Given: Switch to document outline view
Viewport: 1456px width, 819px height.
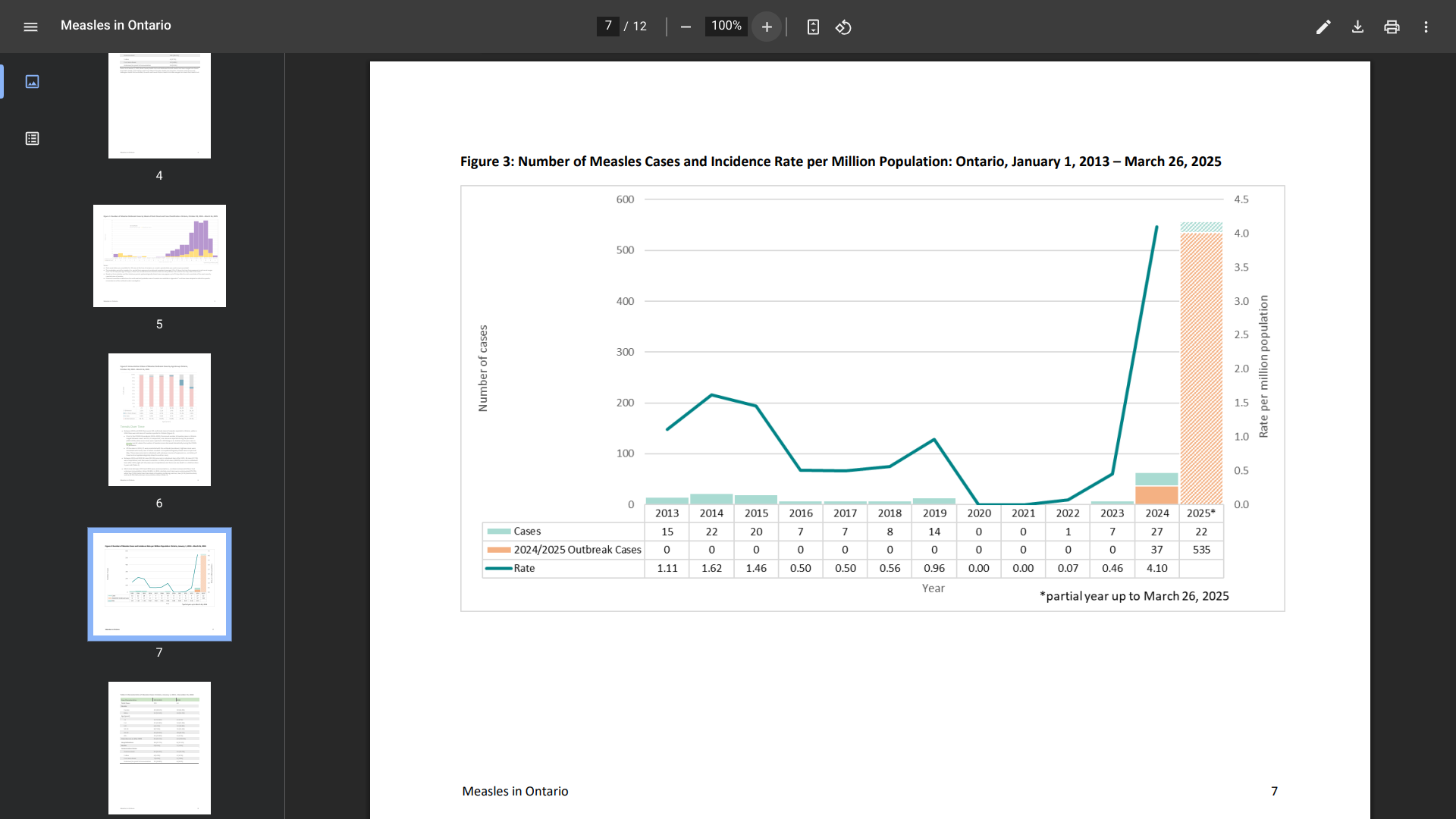Looking at the screenshot, I should [32, 138].
